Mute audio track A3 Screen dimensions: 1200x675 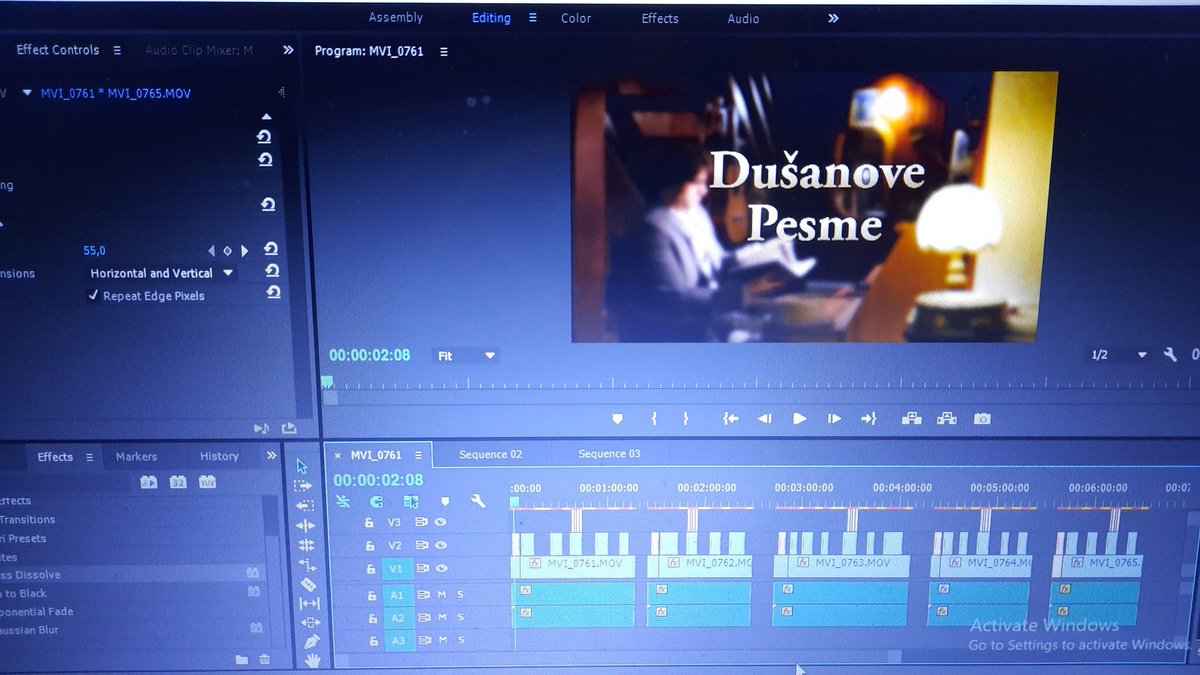click(x=441, y=640)
